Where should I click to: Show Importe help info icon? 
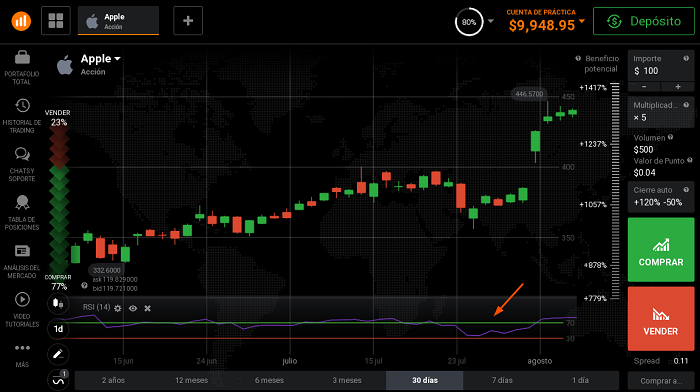coord(686,58)
